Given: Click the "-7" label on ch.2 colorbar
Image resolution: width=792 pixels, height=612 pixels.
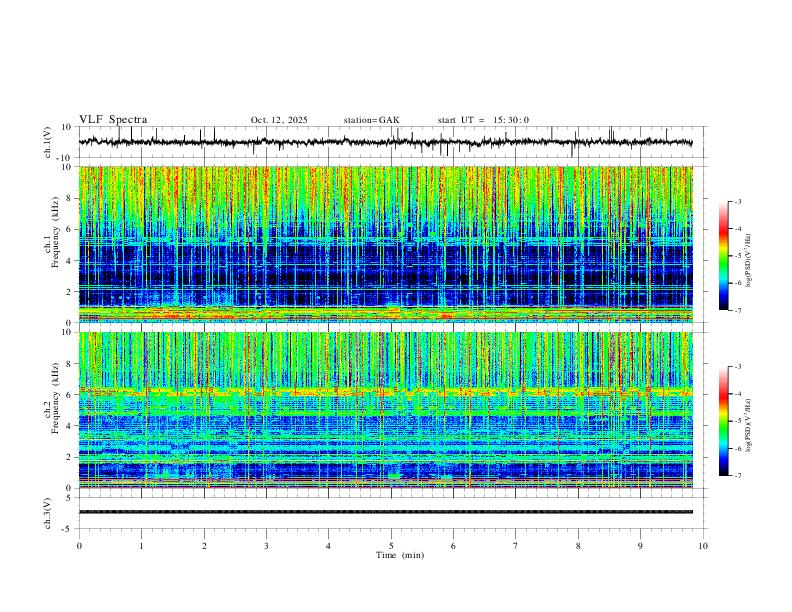Looking at the screenshot, I should point(738,476).
